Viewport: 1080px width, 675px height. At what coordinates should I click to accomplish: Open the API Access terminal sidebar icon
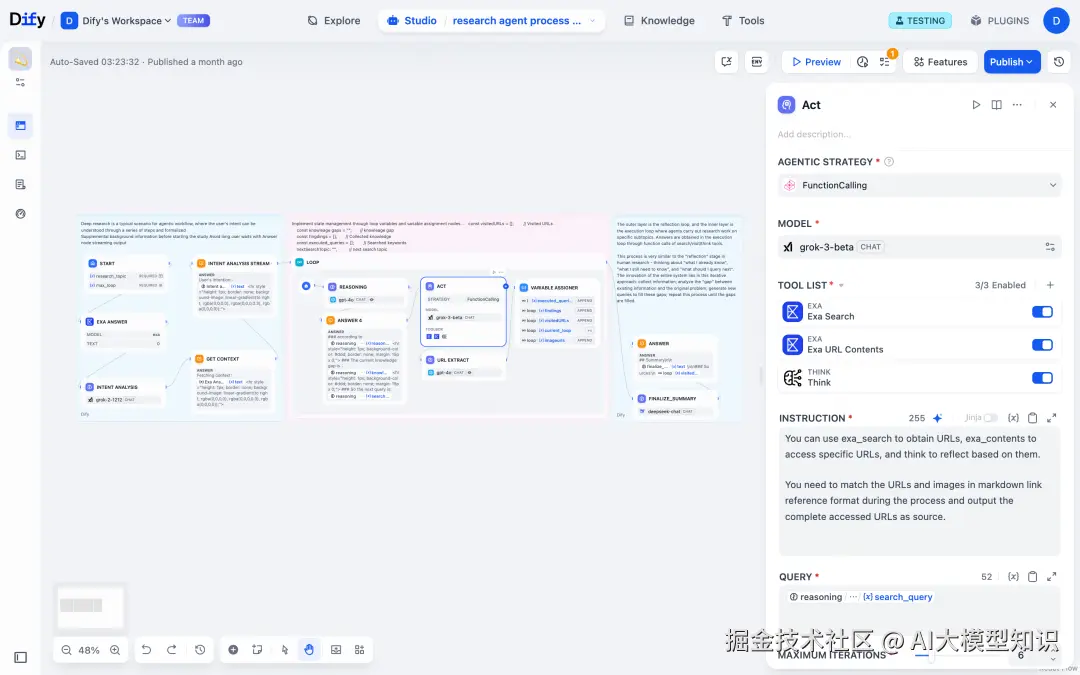coord(21,155)
